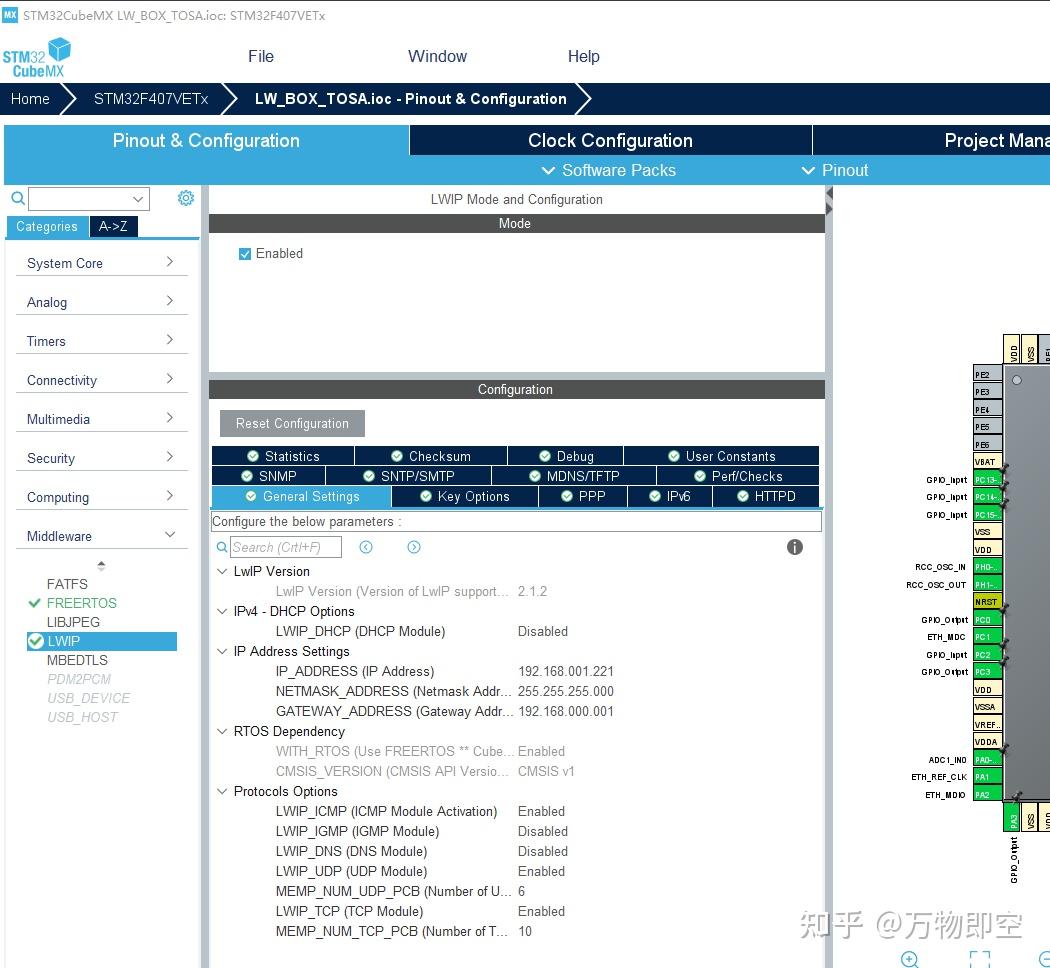This screenshot has width=1050, height=968.
Task: Click the settings gear icon in left sidebar
Action: (x=185, y=198)
